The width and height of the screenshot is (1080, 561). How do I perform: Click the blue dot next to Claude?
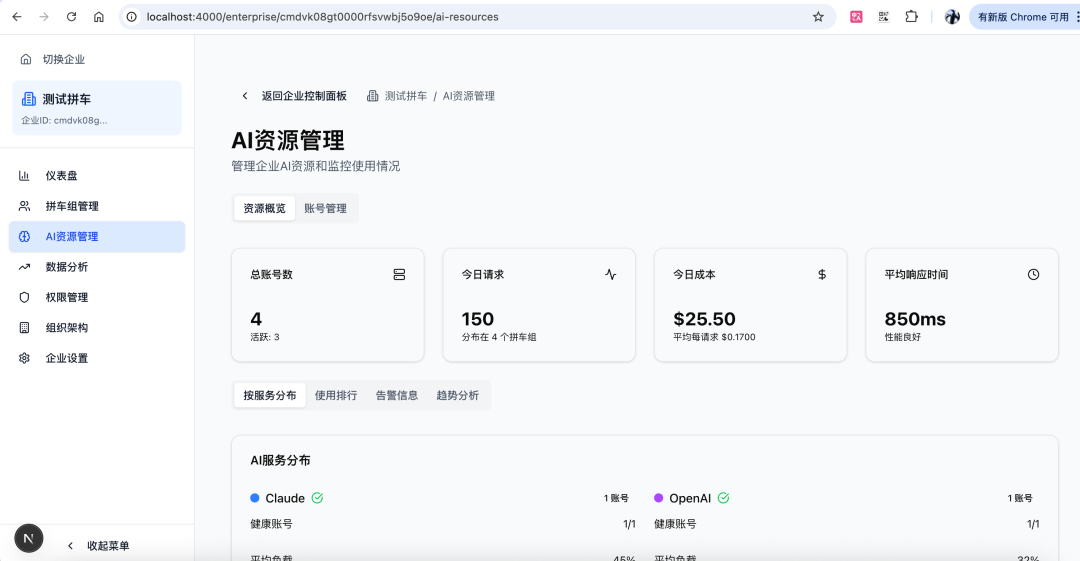[x=255, y=498]
